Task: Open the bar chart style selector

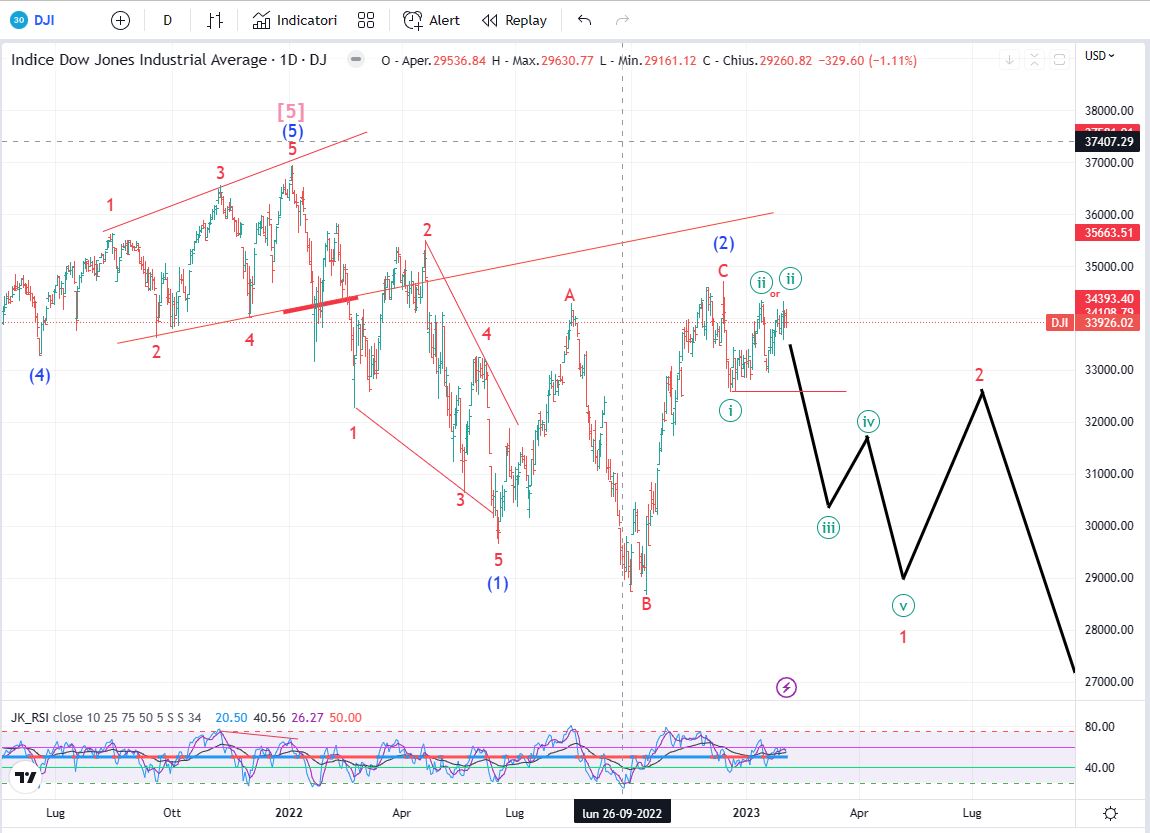Action: tap(214, 21)
